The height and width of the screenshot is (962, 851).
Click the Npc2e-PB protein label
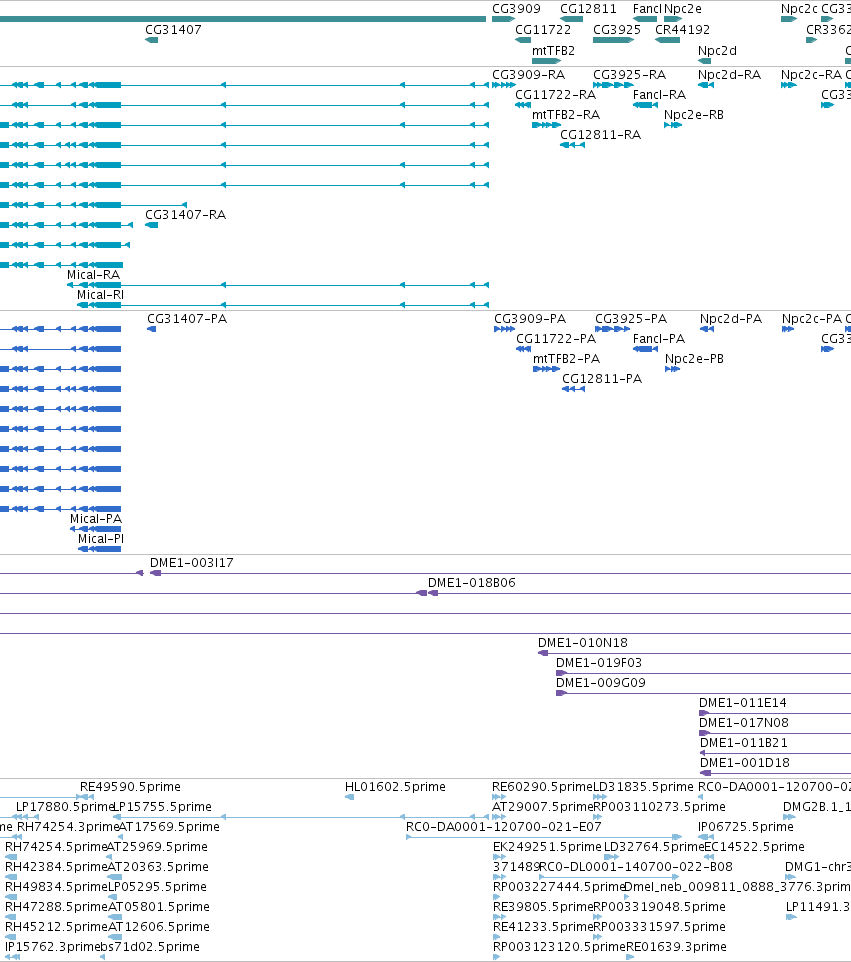tap(694, 359)
